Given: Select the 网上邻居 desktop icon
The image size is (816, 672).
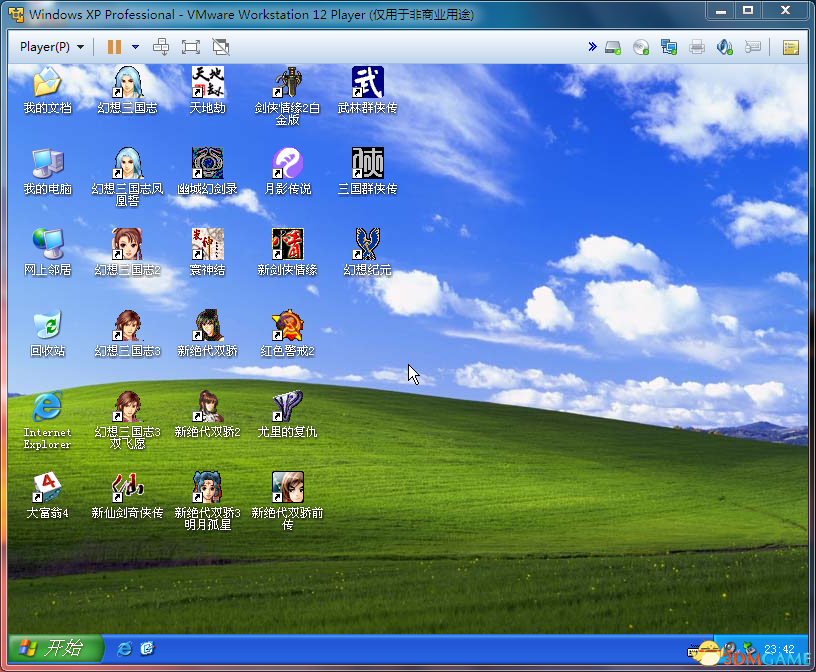Looking at the screenshot, I should pyautogui.click(x=47, y=252).
